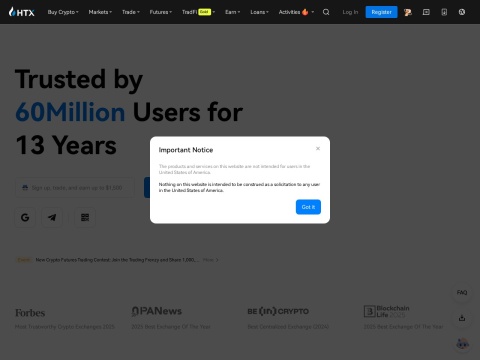480x360 pixels.
Task: Close the Important Notice dialog
Action: coord(318,148)
